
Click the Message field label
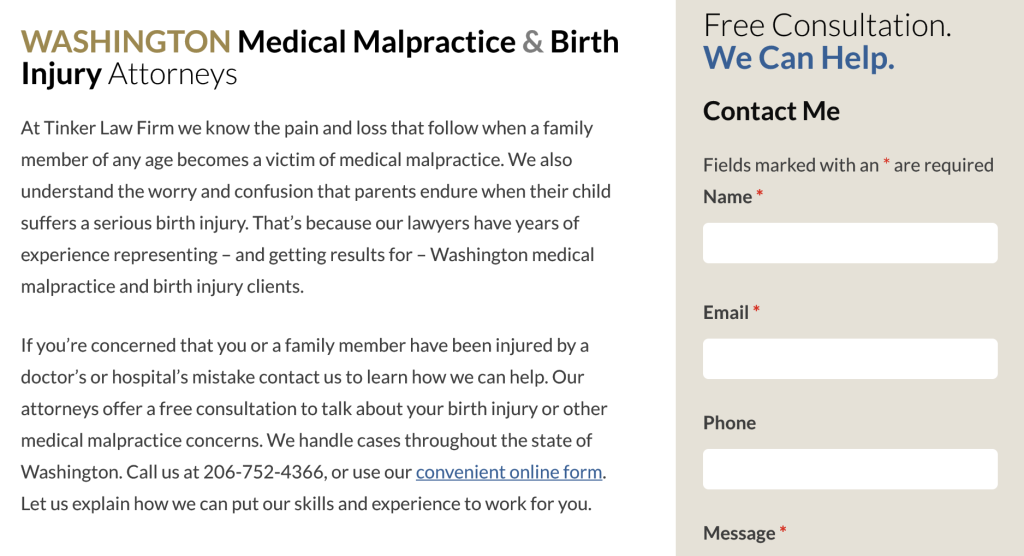click(x=739, y=533)
